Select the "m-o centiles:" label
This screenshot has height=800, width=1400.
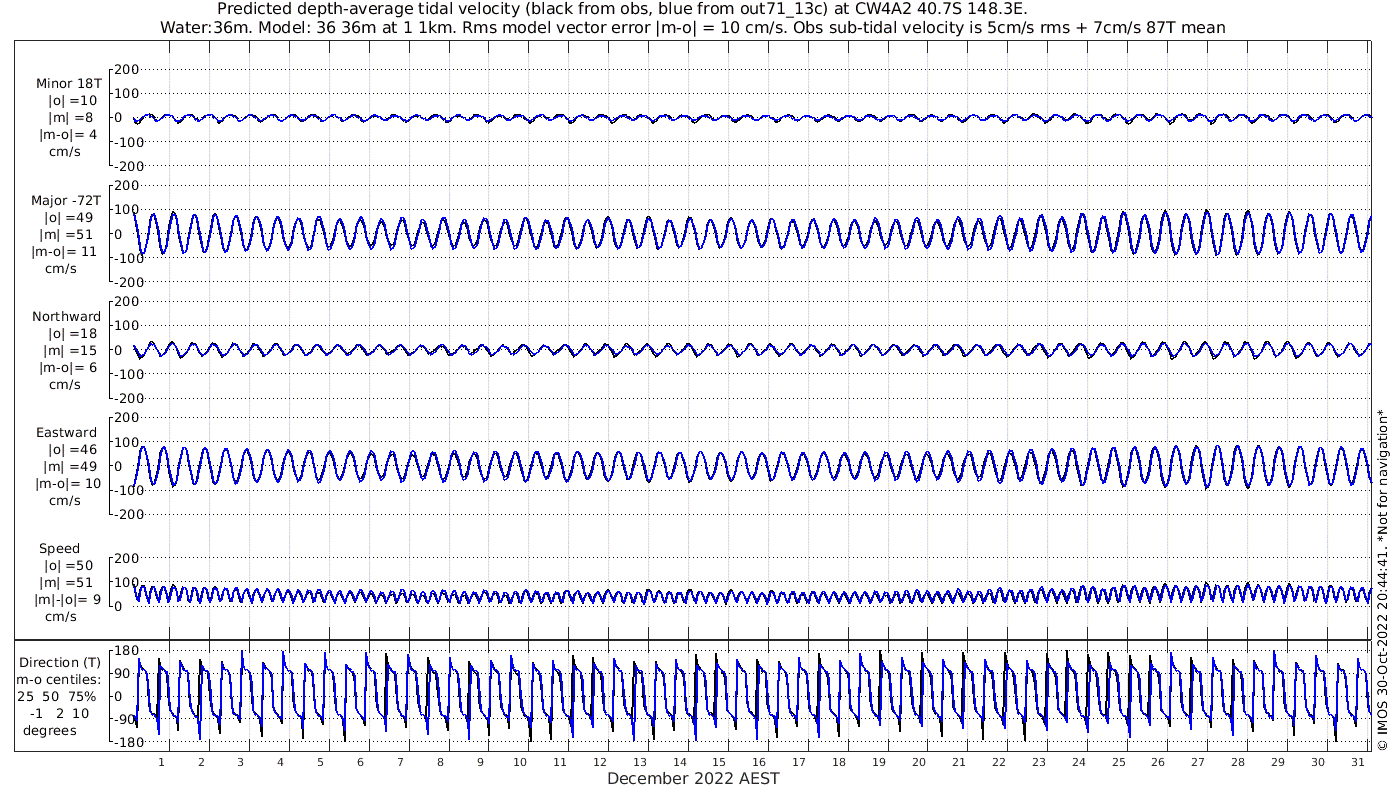coord(58,680)
